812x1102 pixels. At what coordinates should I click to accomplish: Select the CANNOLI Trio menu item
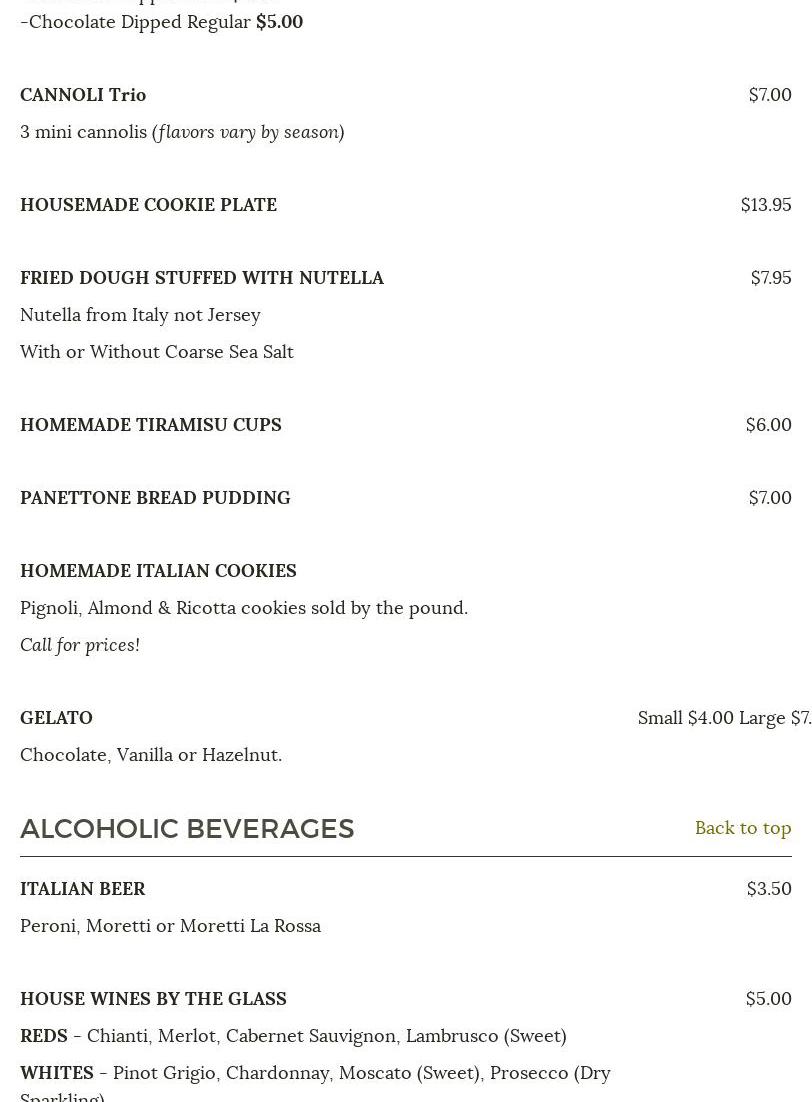pos(83,94)
